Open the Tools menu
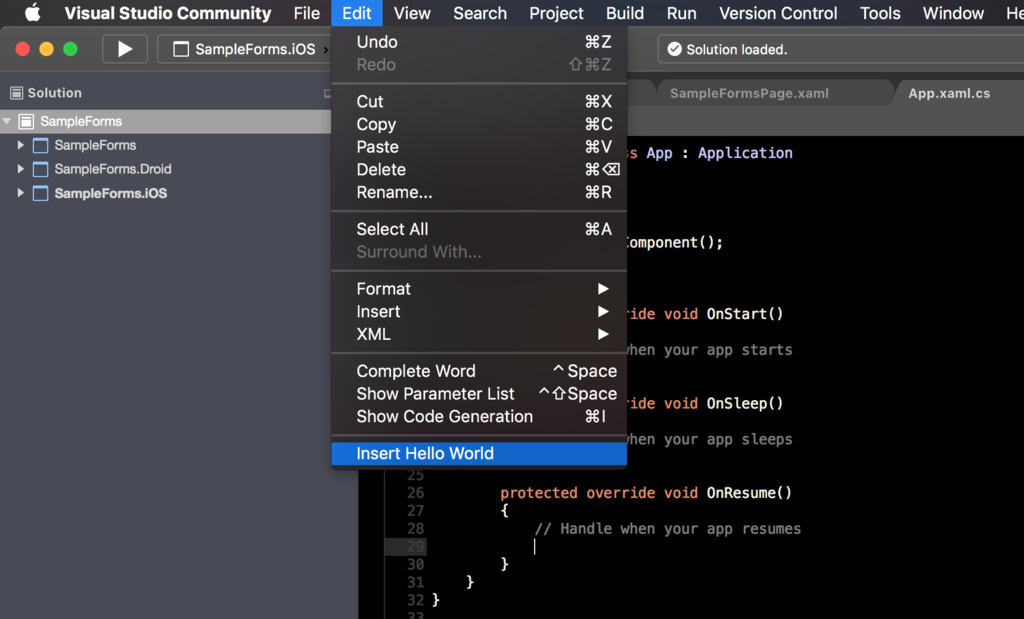The width and height of the screenshot is (1024, 619). (880, 13)
